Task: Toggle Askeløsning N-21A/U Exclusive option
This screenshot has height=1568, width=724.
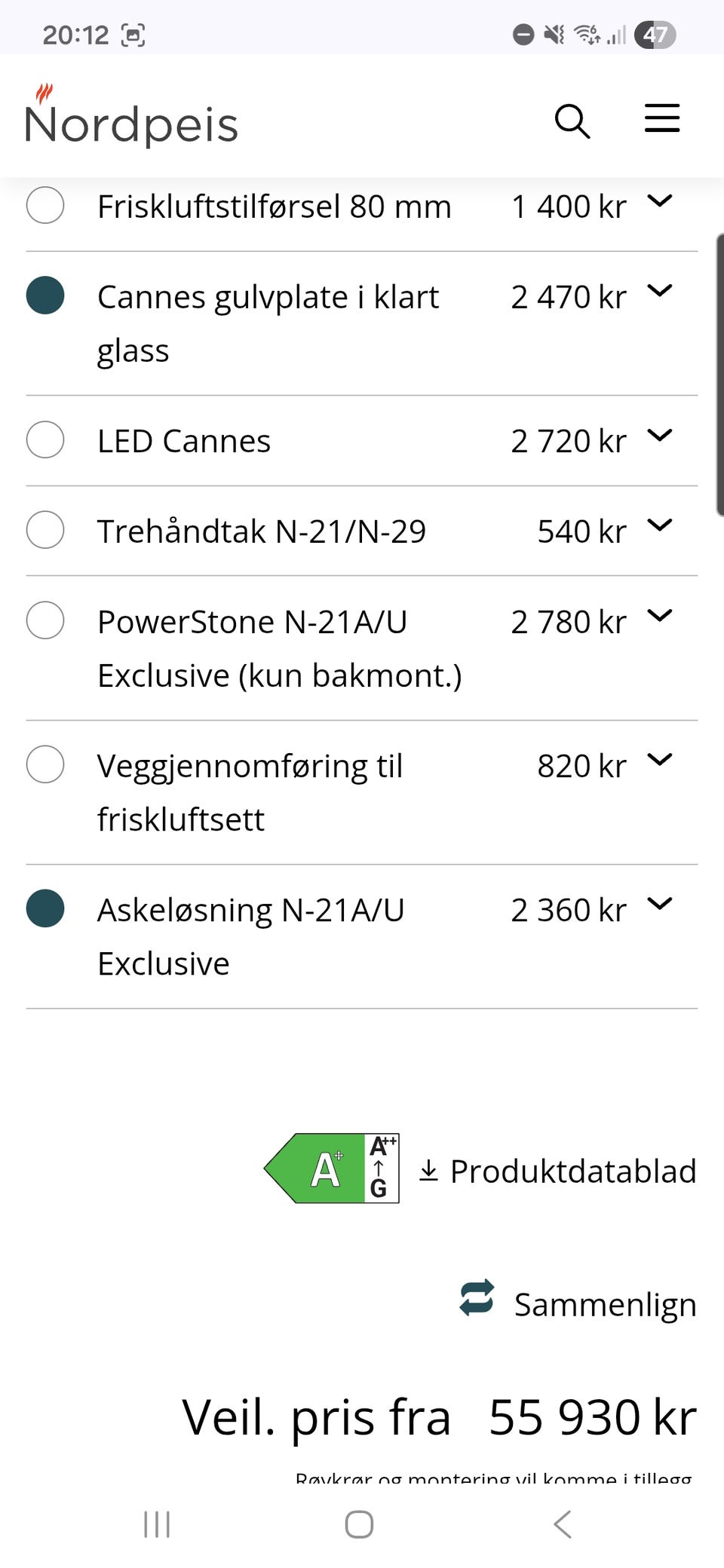Action: click(45, 908)
